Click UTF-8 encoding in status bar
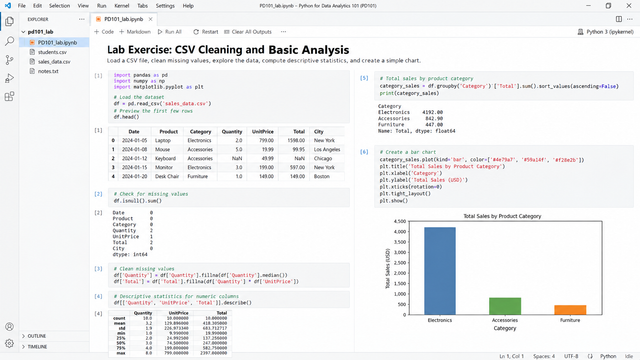 point(571,356)
